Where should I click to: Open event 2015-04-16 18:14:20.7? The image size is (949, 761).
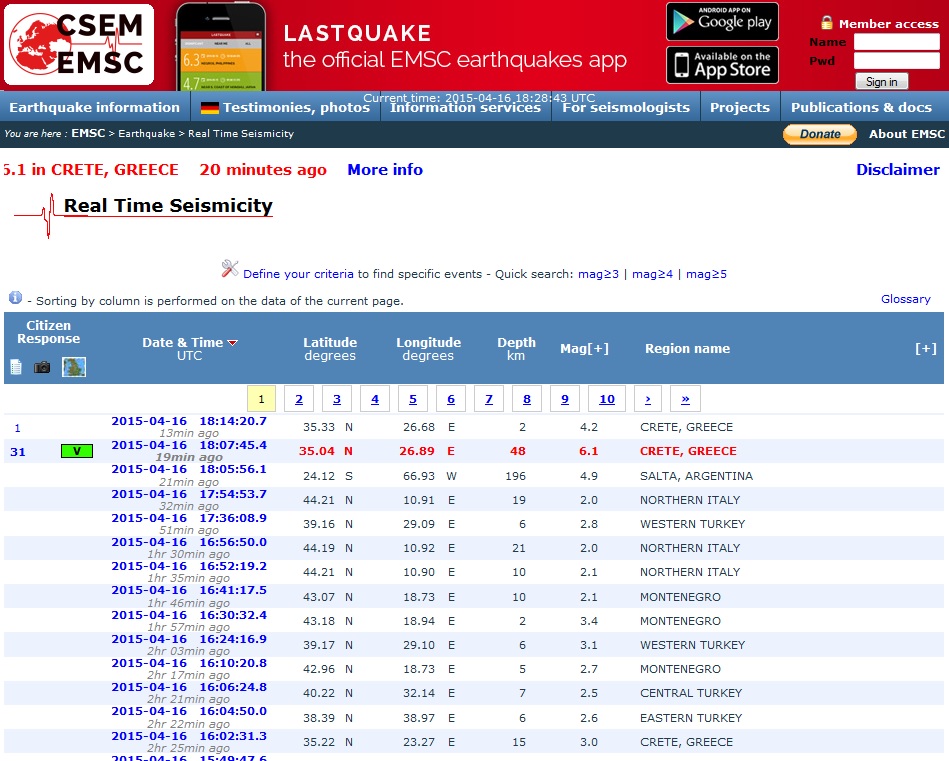coord(189,421)
